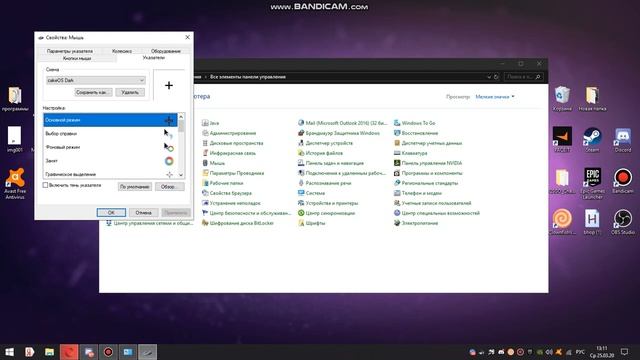Screen dimensions: 640x360
Task: Open Мелкие значки view dropdown
Action: click(495, 97)
